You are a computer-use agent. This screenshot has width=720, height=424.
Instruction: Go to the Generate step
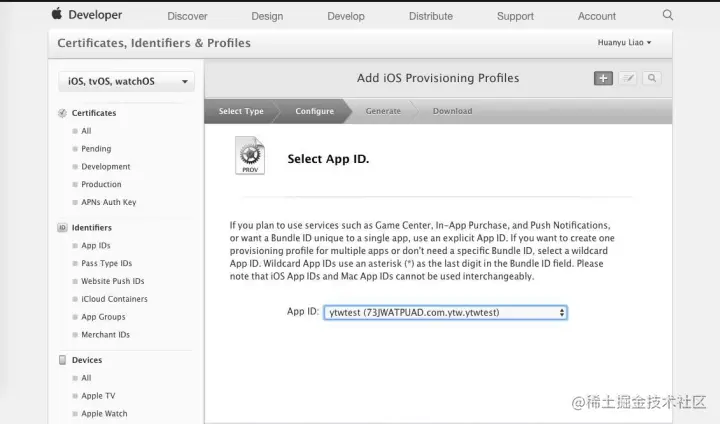tap(383, 111)
